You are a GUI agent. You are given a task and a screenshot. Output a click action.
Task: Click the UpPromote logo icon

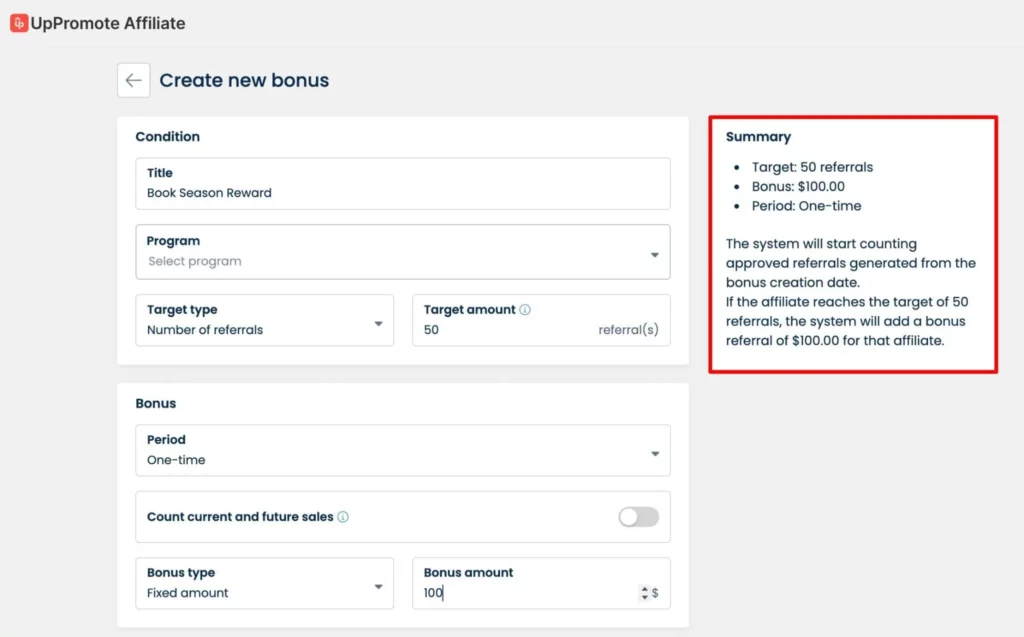point(19,23)
